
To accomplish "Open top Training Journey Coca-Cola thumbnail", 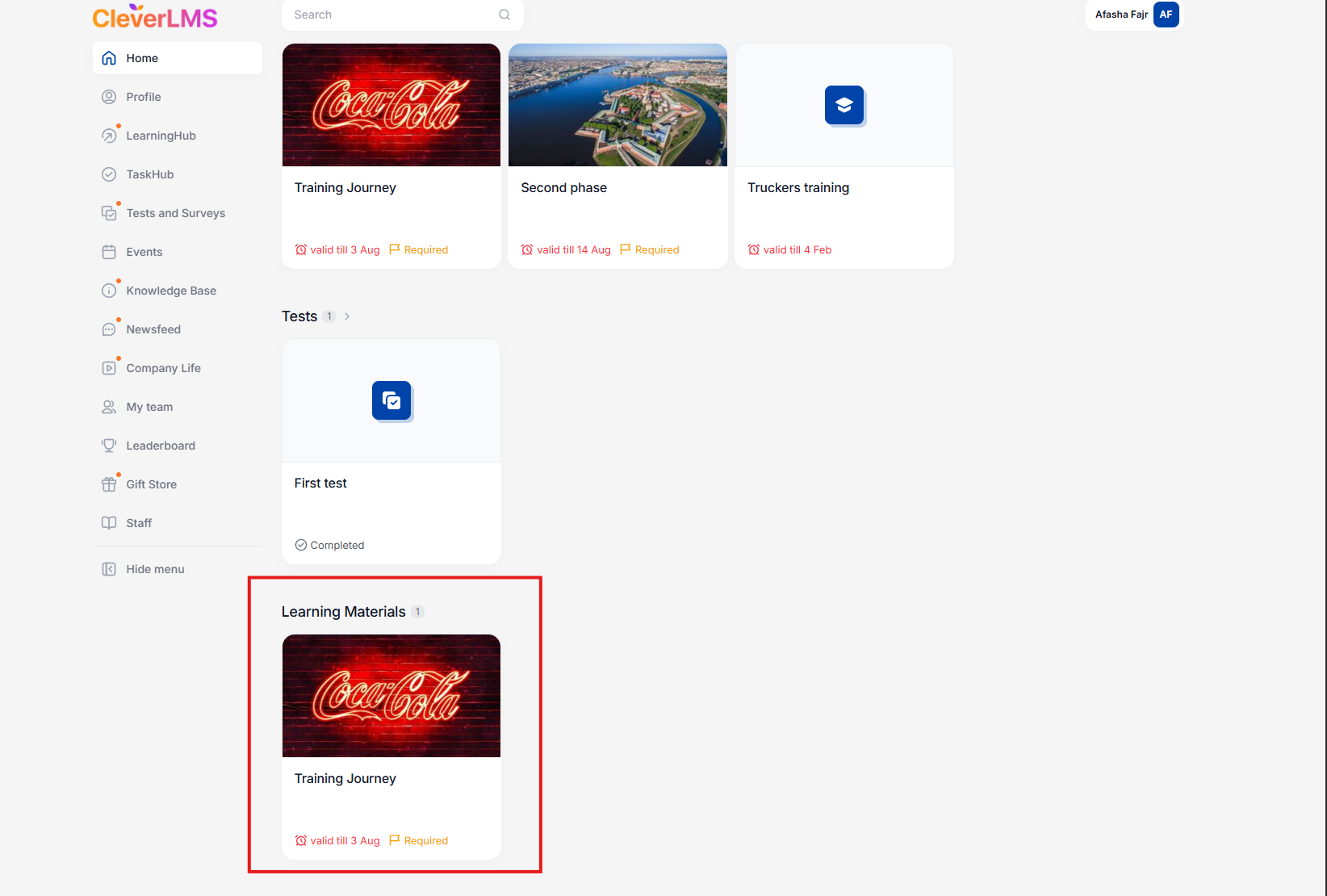I will 391,105.
